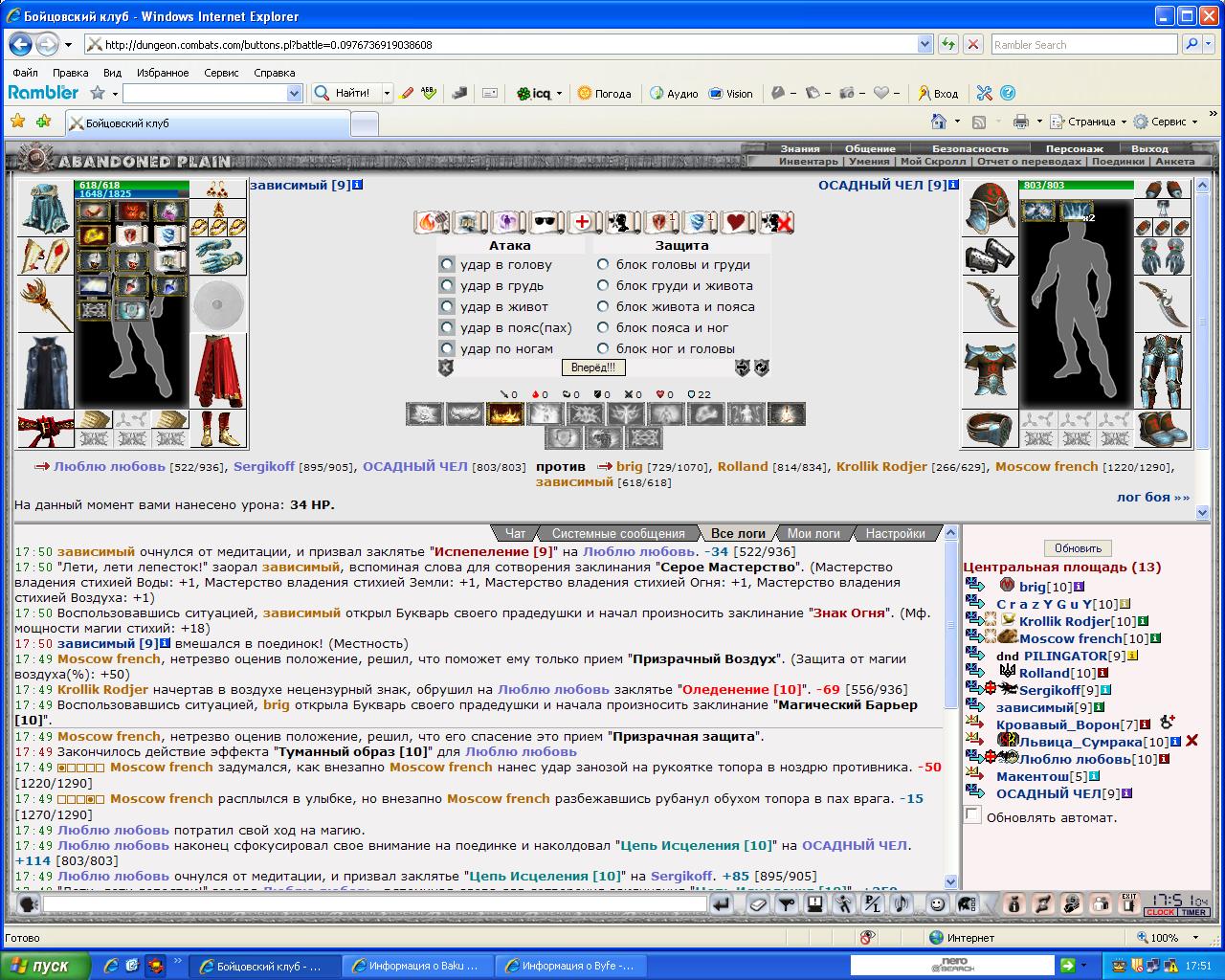Viewport: 1225px width, 980px height.
Task: Click the battle log vertical scrollbar
Action: (950, 707)
